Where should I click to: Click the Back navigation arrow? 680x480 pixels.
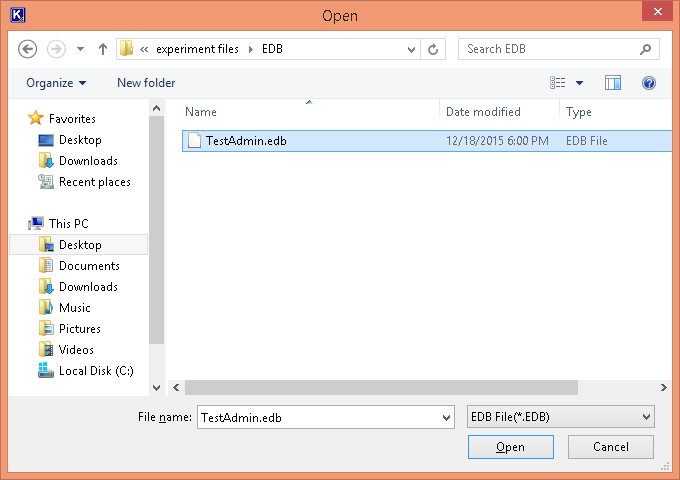click(28, 49)
